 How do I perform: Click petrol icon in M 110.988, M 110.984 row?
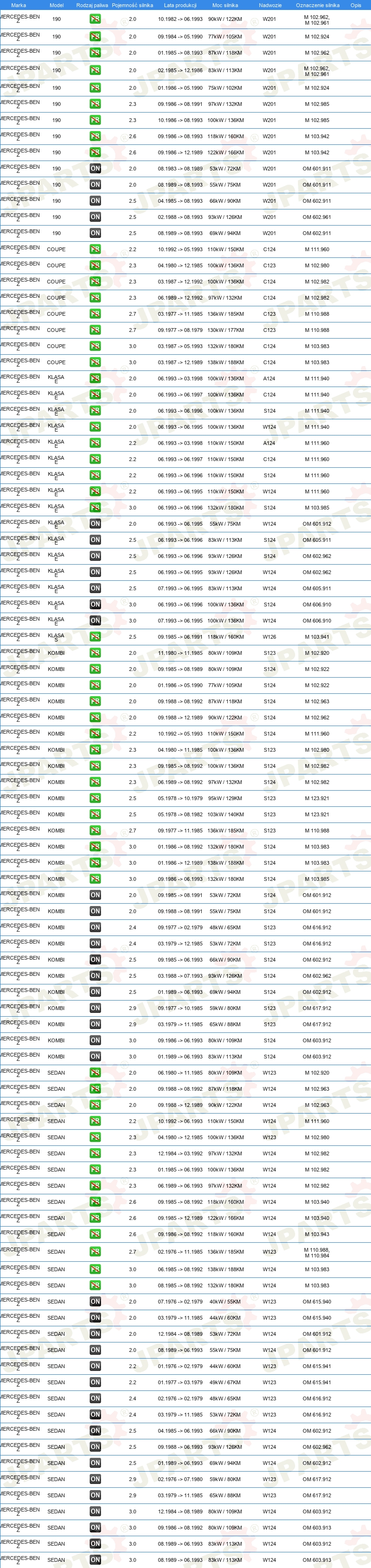pos(95,1252)
